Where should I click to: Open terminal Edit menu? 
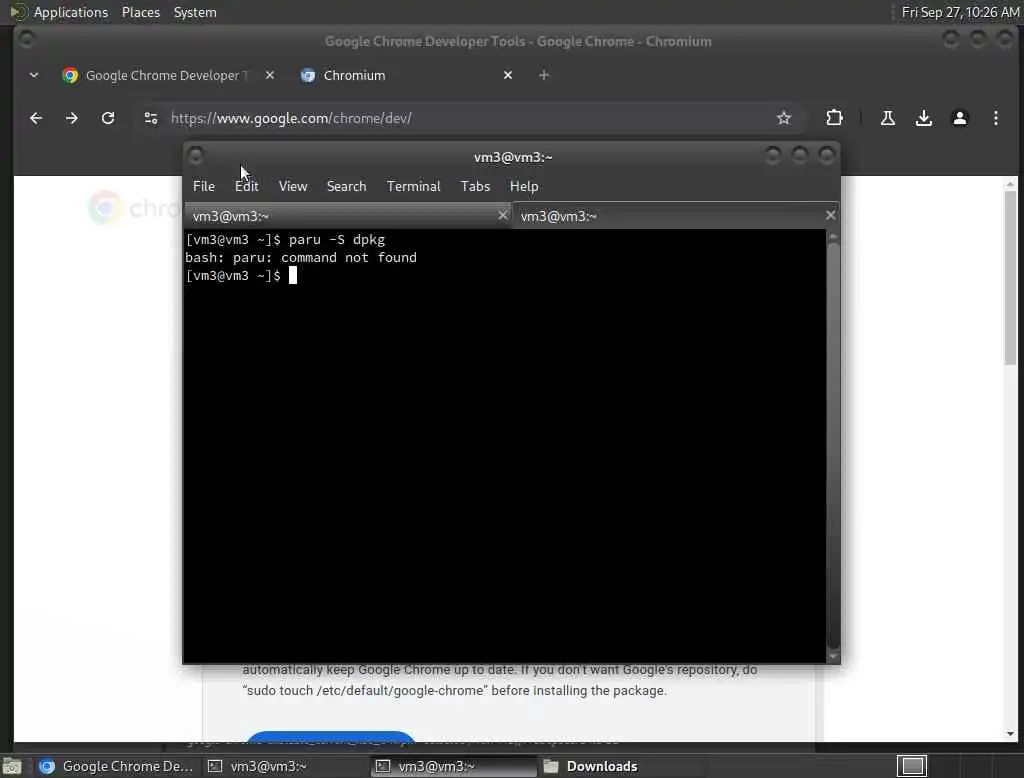tap(247, 186)
